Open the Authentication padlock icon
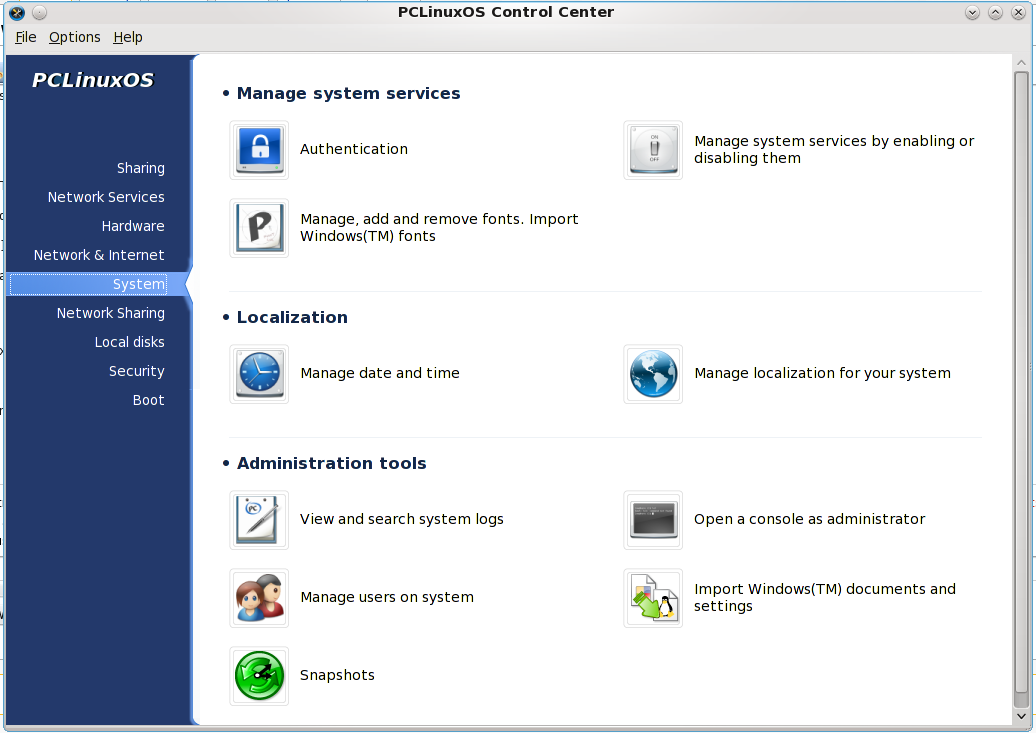Screen dimensions: 1036x733 coord(259,150)
